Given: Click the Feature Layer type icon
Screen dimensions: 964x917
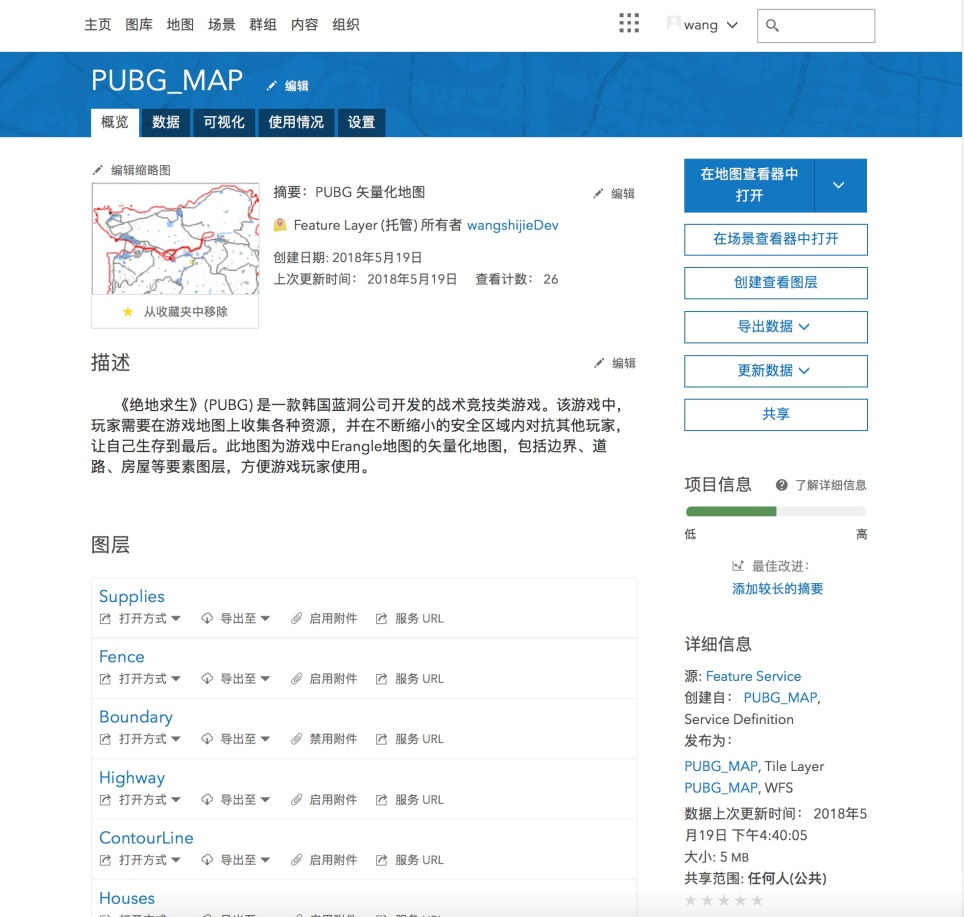Looking at the screenshot, I should click(280, 225).
